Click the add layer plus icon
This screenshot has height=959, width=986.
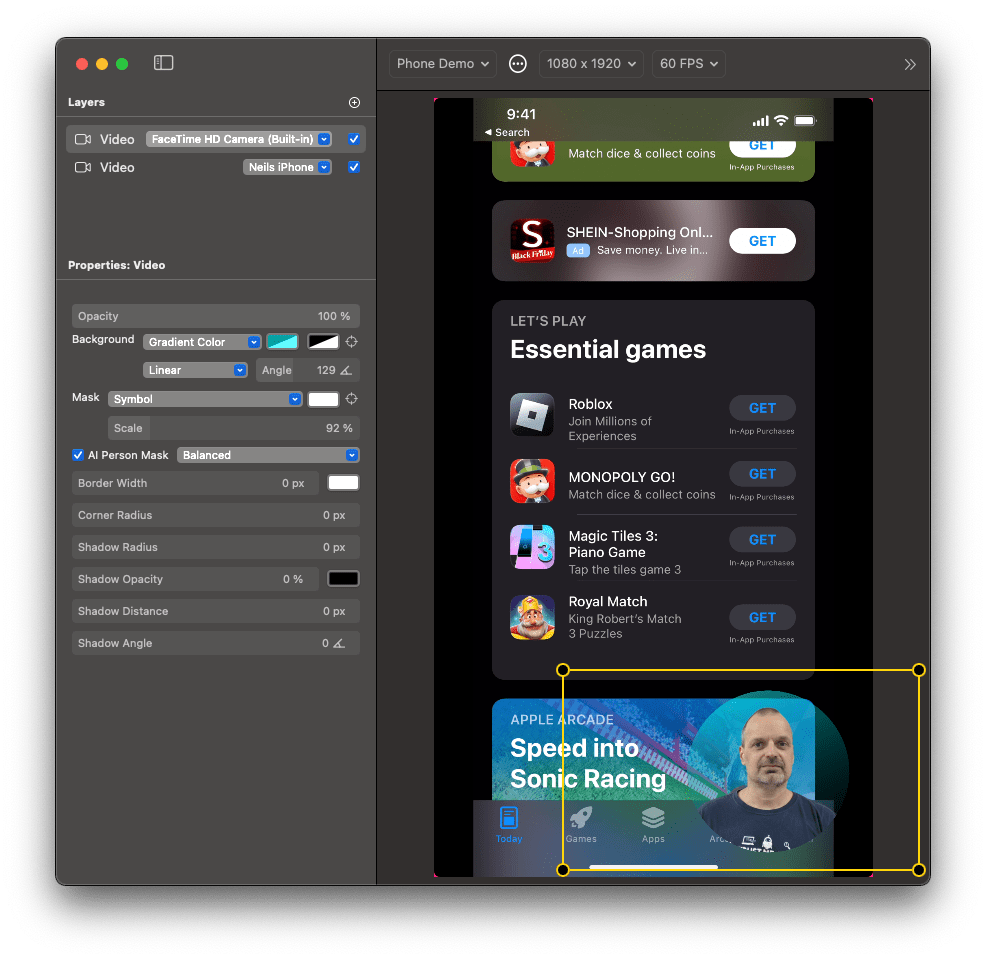[354, 103]
